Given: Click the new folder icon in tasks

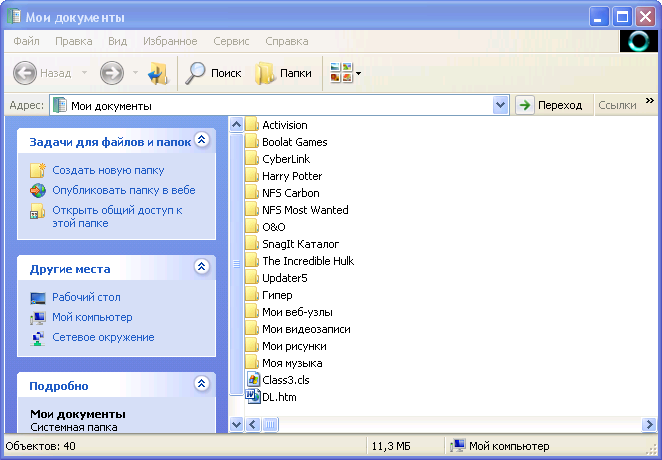Looking at the screenshot, I should coord(38,170).
